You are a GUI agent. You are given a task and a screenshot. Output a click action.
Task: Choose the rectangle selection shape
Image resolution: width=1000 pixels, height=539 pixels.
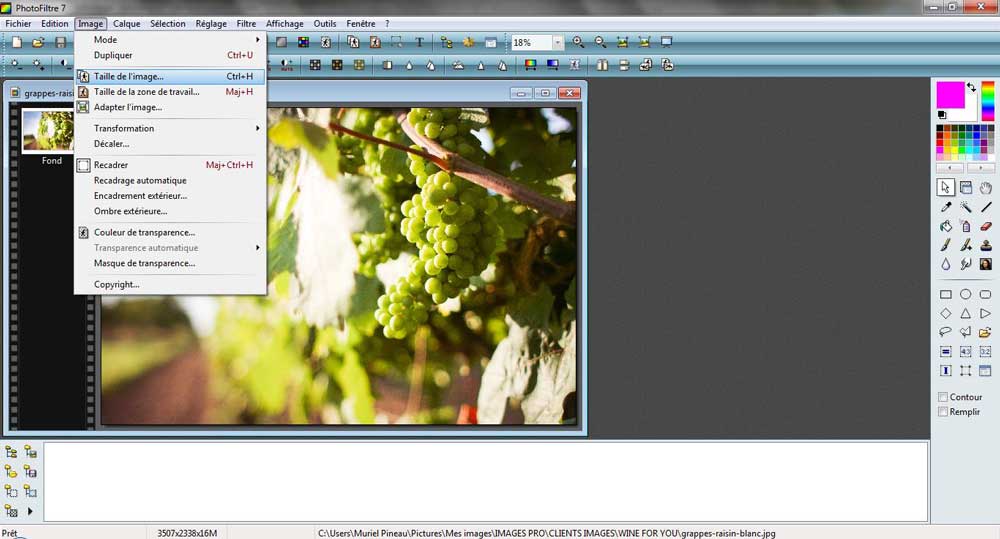pos(946,294)
